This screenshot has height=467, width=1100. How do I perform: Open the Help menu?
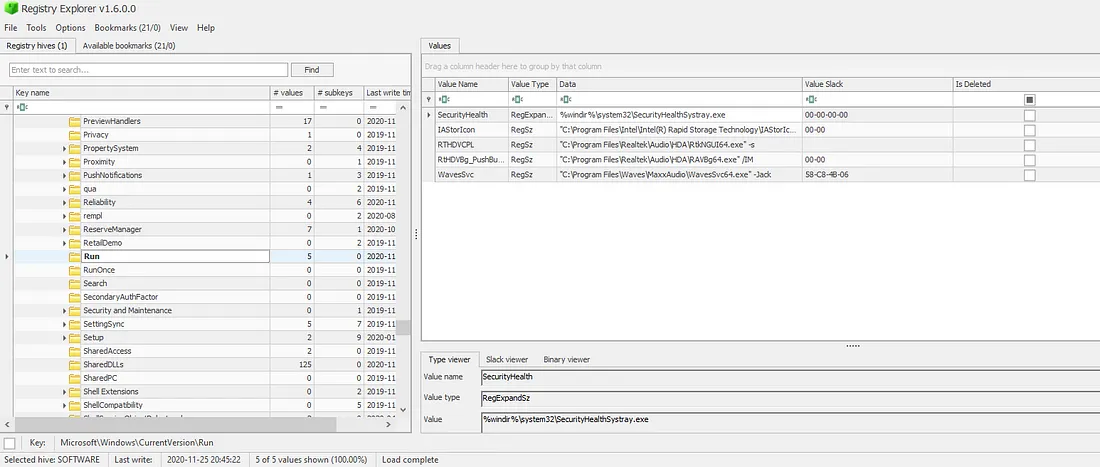pyautogui.click(x=206, y=28)
